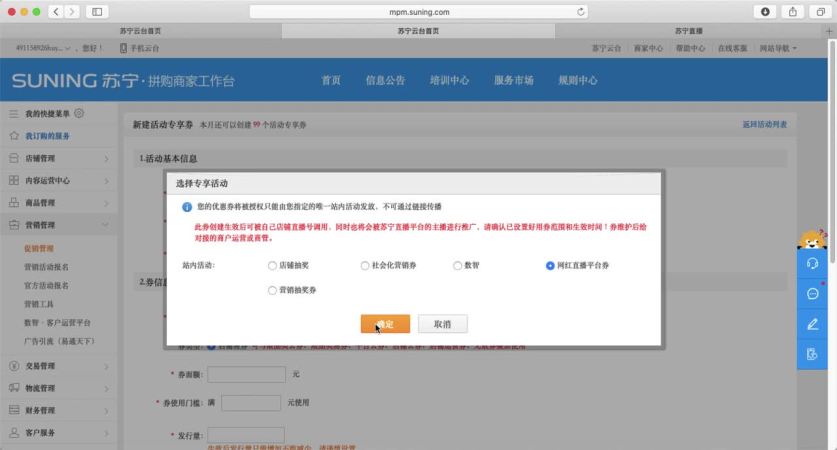Image resolution: width=837 pixels, height=450 pixels.
Task: Open 营销工具 in the sidebar
Action: tap(39, 304)
